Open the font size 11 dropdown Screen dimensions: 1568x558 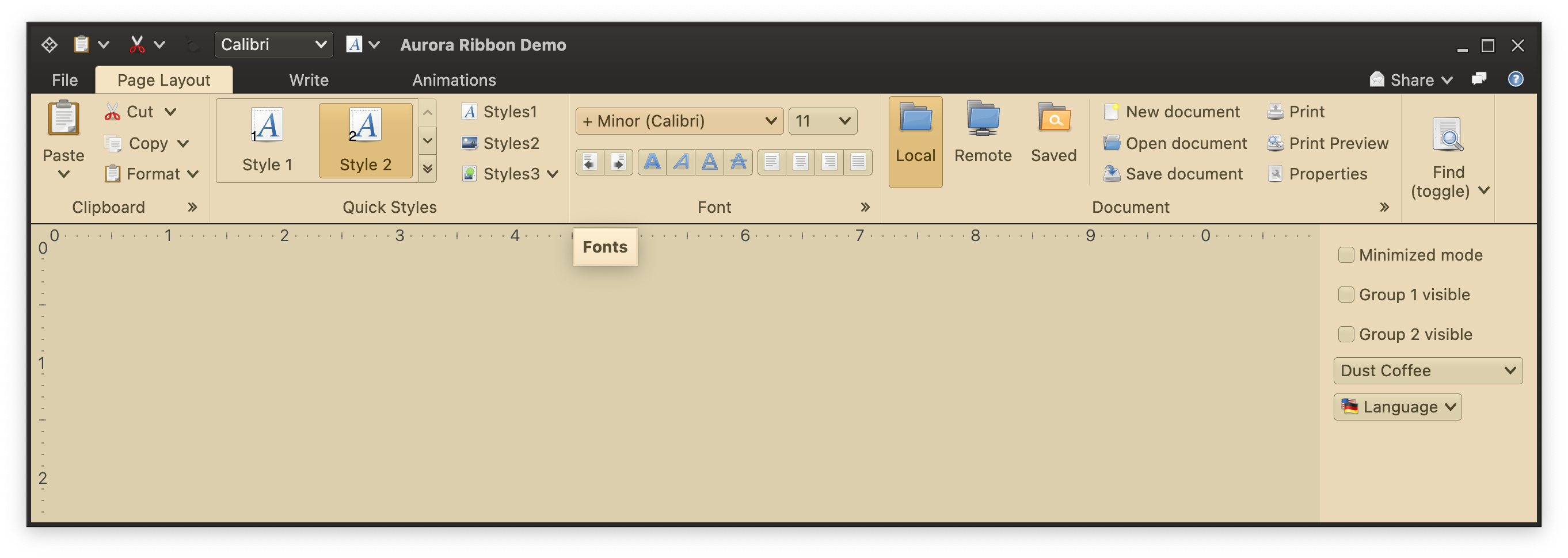tap(823, 121)
